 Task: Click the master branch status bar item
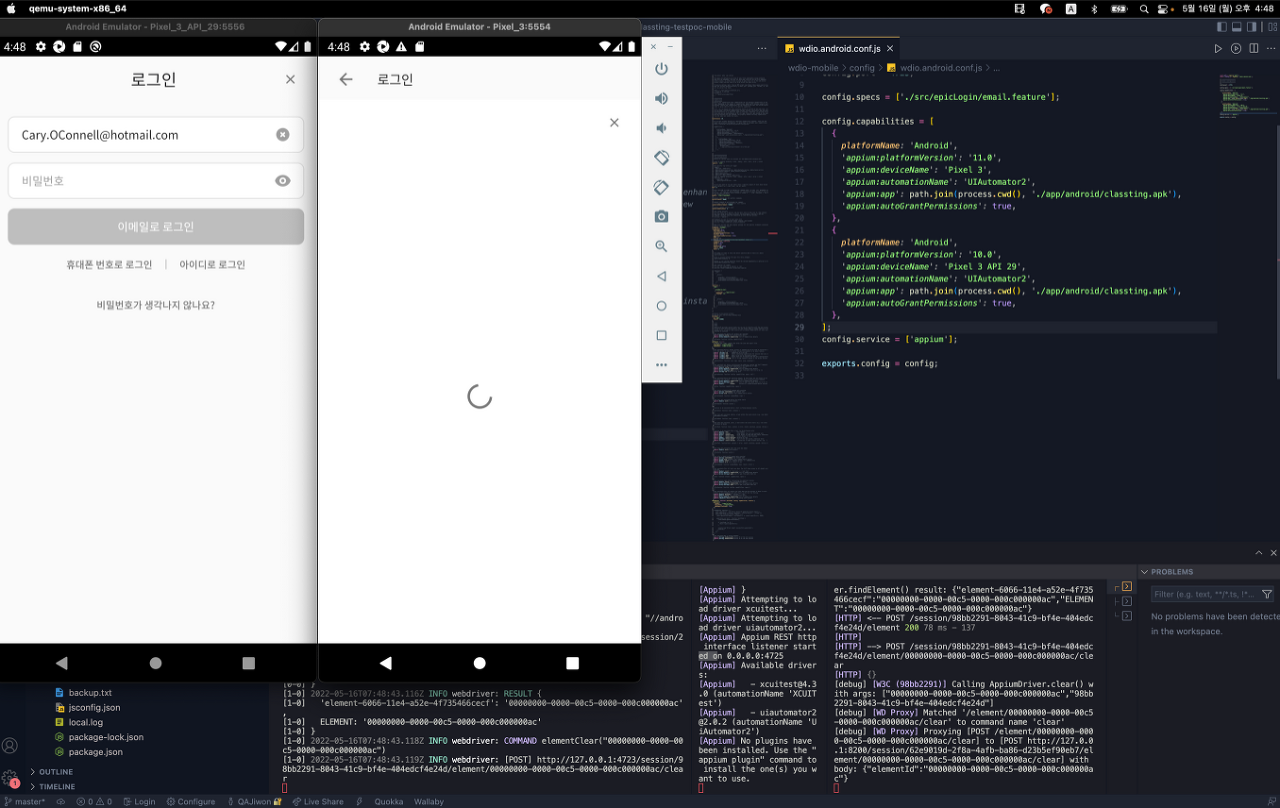(x=24, y=801)
